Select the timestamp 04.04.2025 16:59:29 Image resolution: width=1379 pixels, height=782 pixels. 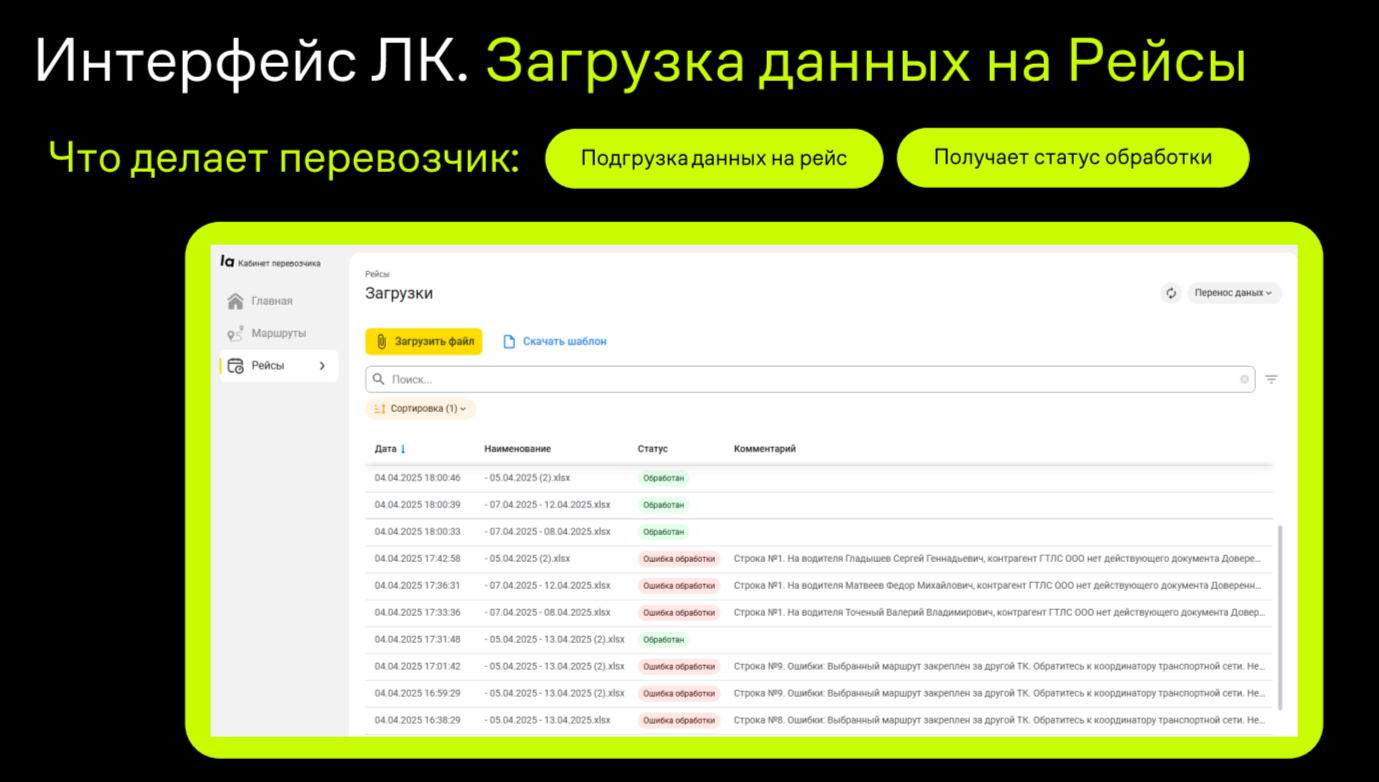point(417,693)
